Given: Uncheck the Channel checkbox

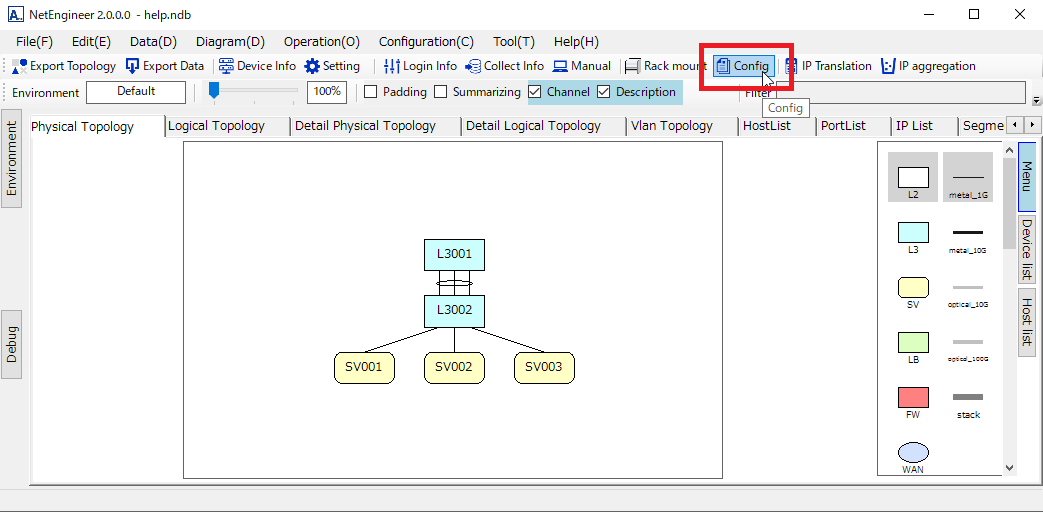Looking at the screenshot, I should pyautogui.click(x=535, y=92).
